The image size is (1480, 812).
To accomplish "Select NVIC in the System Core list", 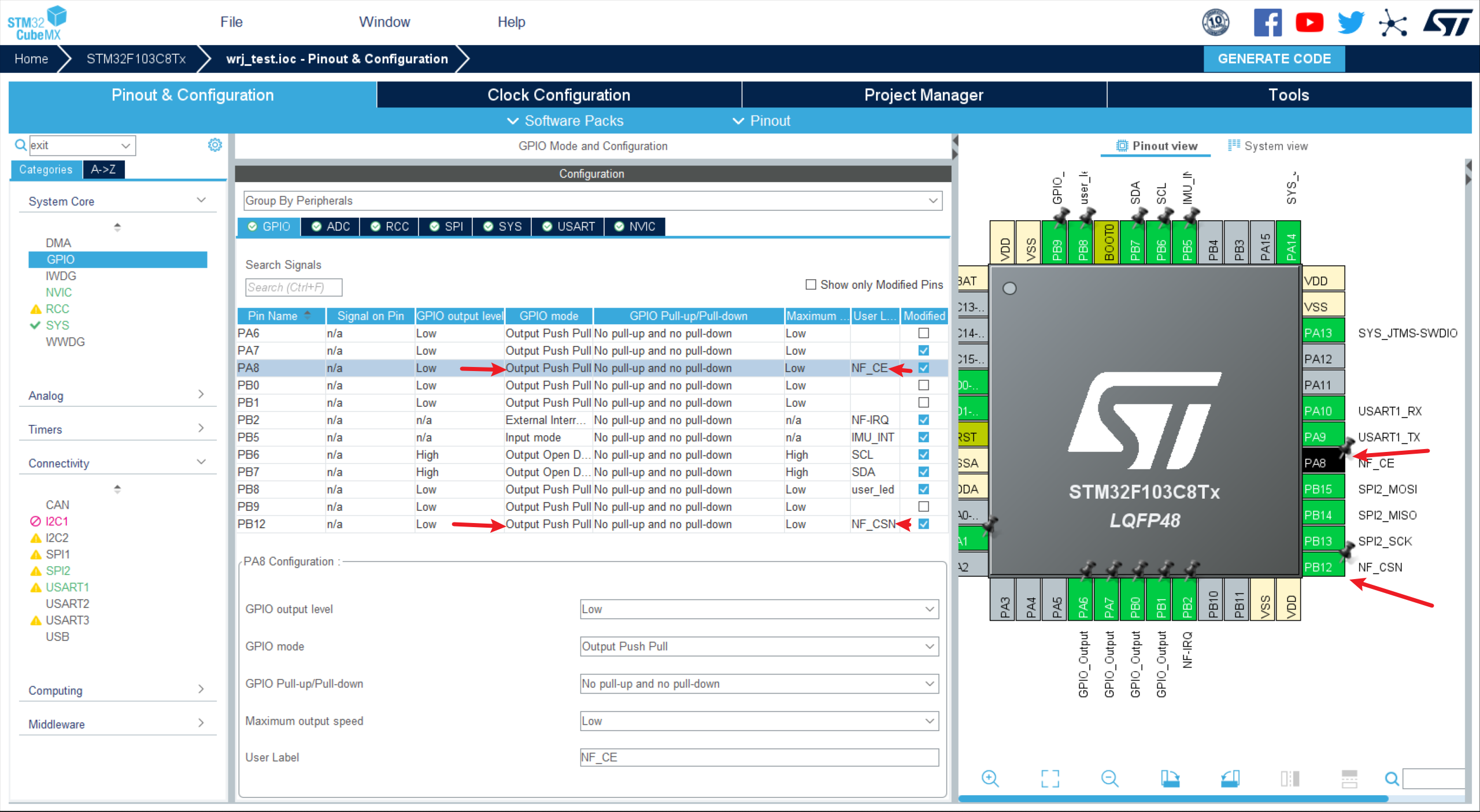I will point(58,292).
